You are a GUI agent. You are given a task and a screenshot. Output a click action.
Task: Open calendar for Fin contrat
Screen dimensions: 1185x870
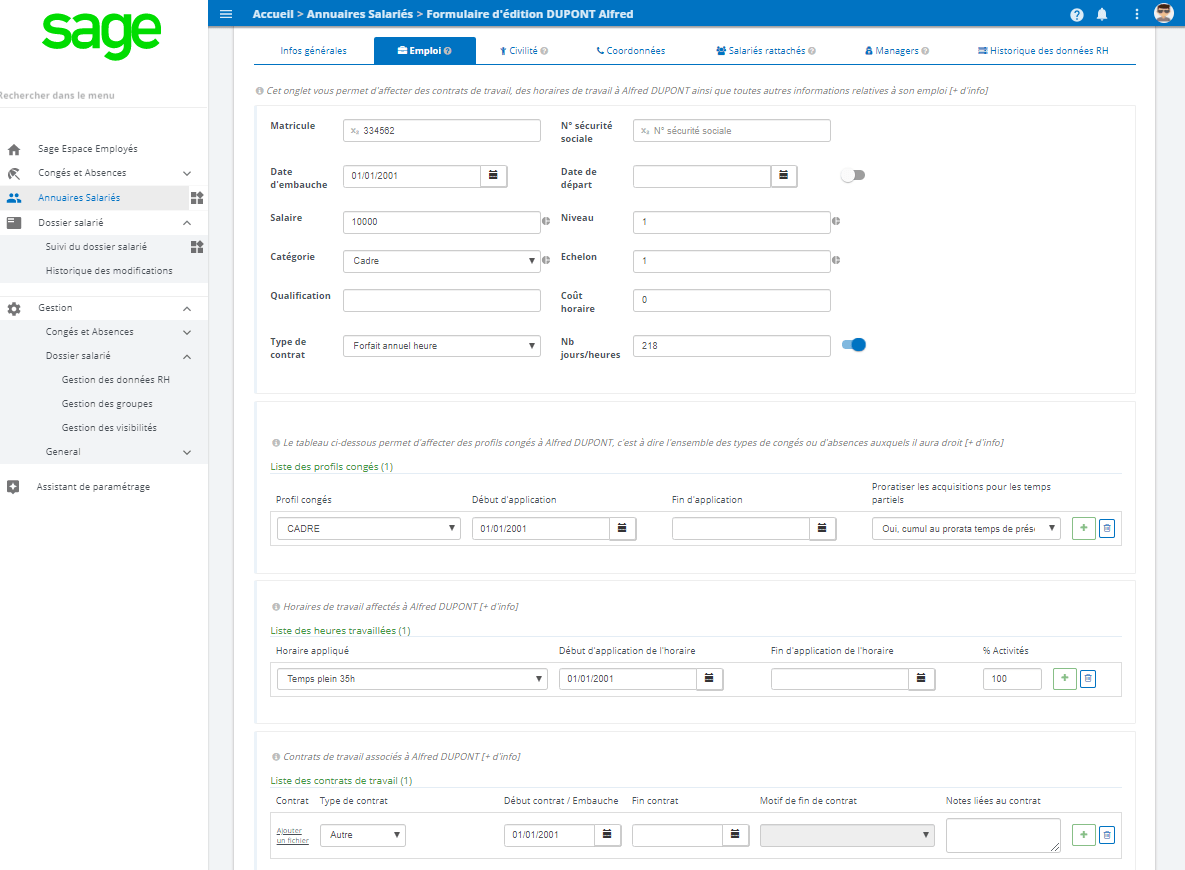(735, 834)
